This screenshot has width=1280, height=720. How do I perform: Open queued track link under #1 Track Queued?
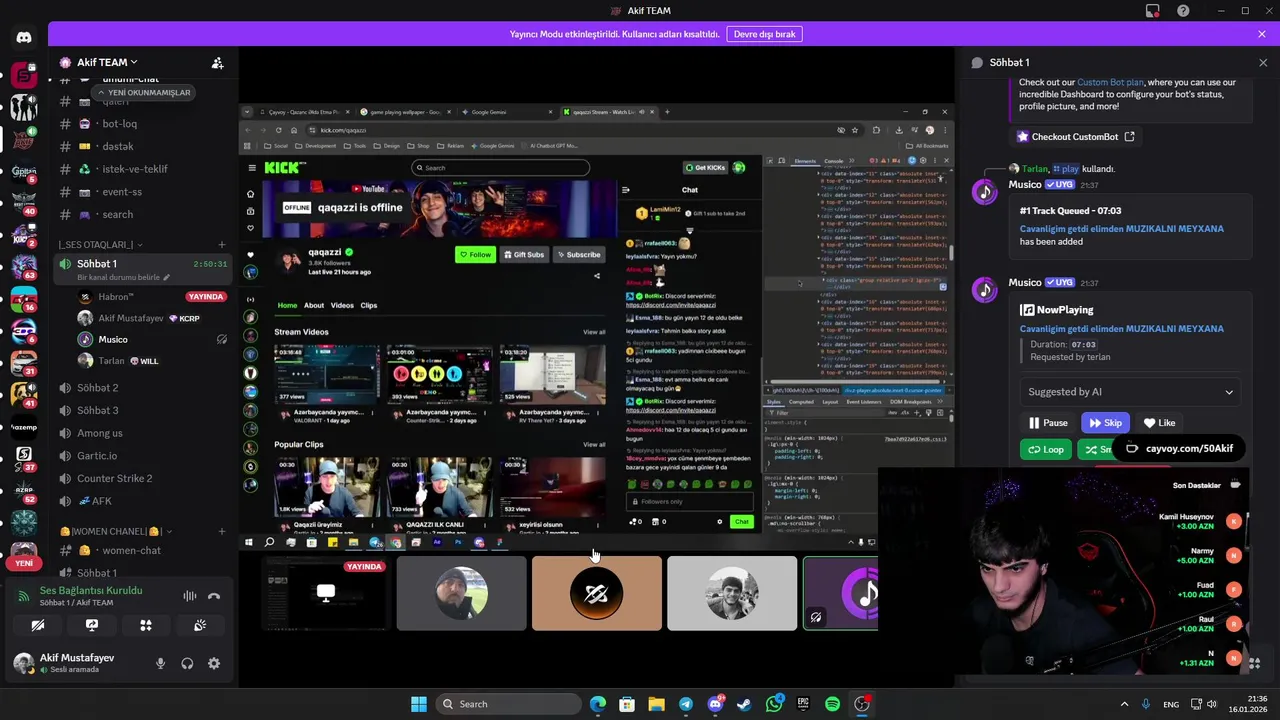(1121, 229)
